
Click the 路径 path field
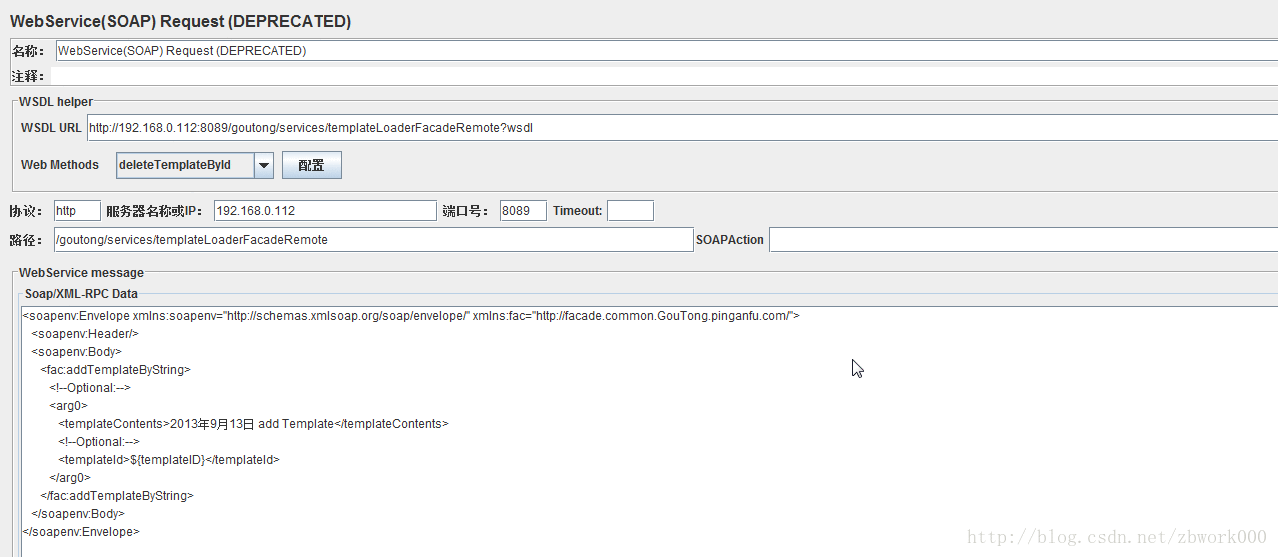pos(373,240)
